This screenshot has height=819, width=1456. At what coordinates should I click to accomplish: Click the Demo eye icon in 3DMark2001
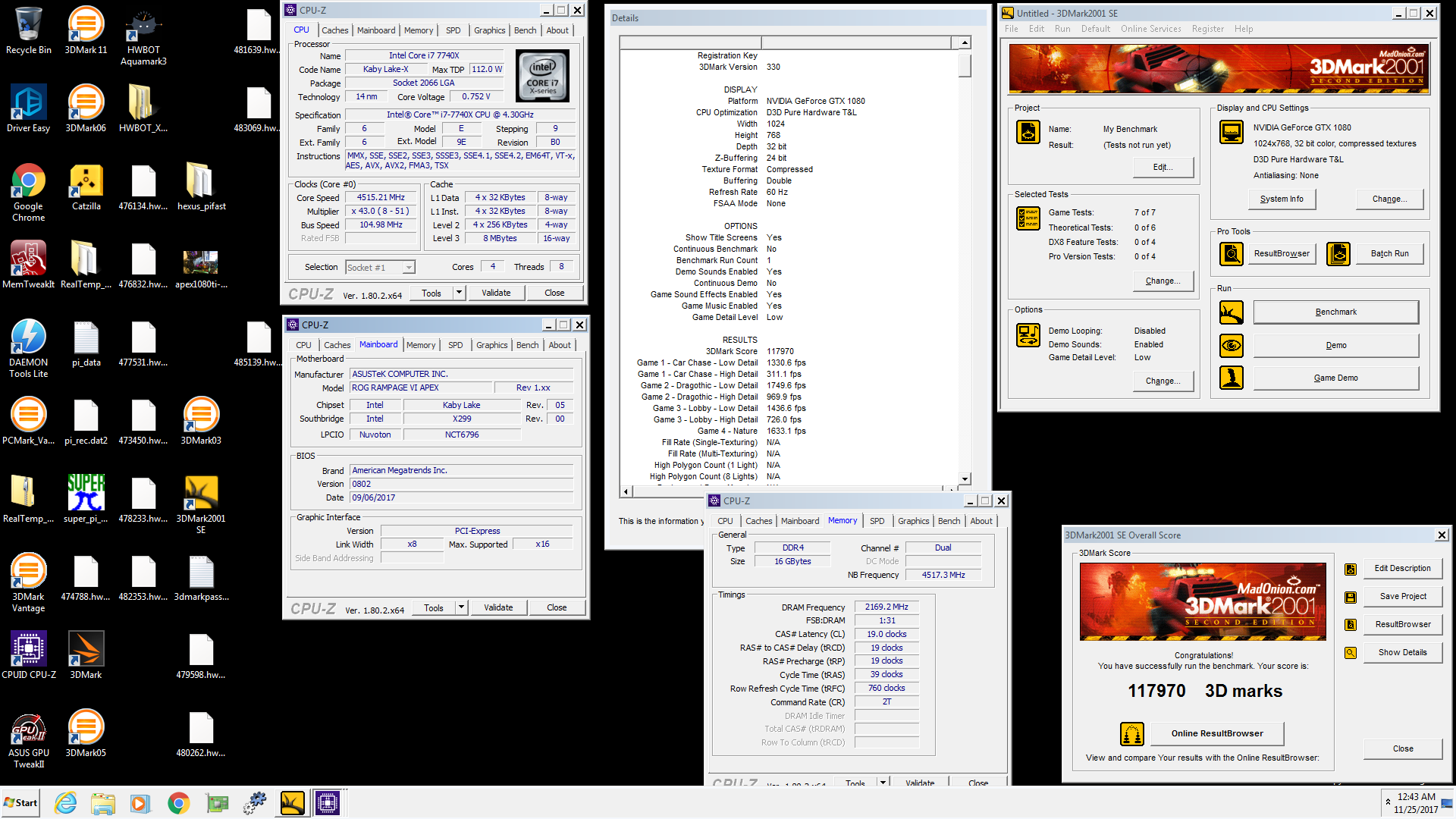(1232, 346)
